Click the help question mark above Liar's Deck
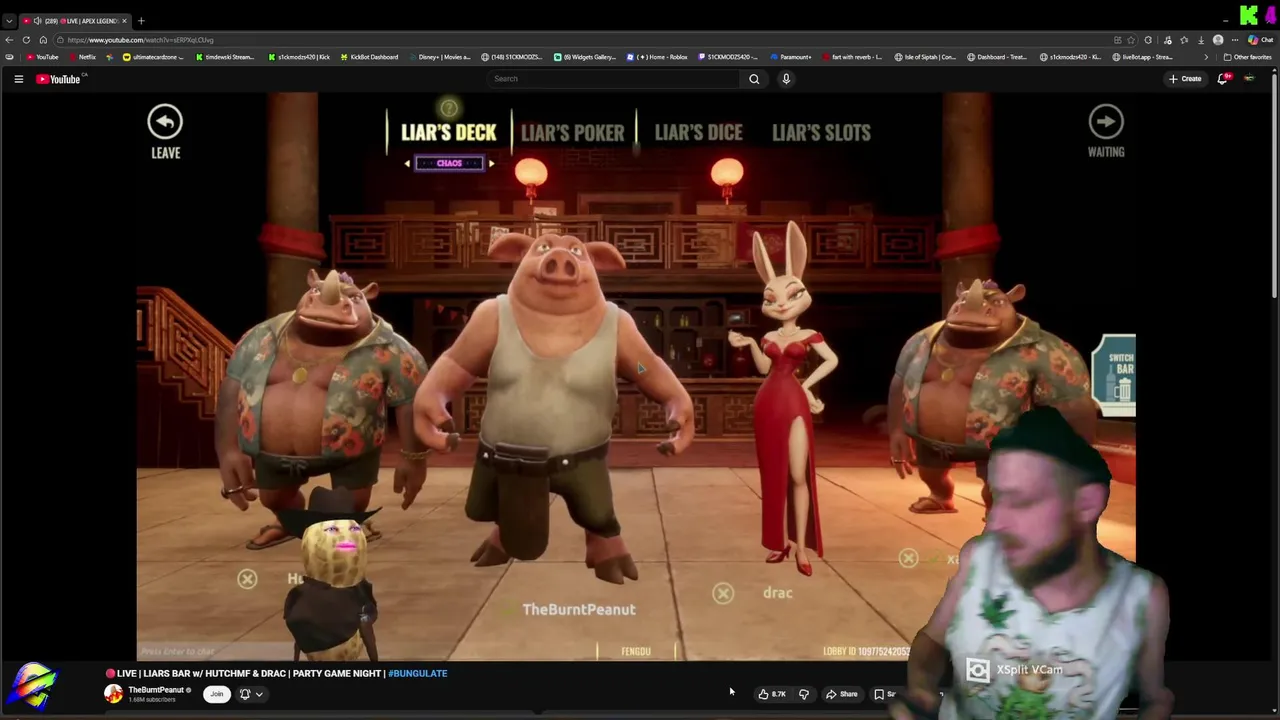This screenshot has width=1280, height=720. coord(449,108)
